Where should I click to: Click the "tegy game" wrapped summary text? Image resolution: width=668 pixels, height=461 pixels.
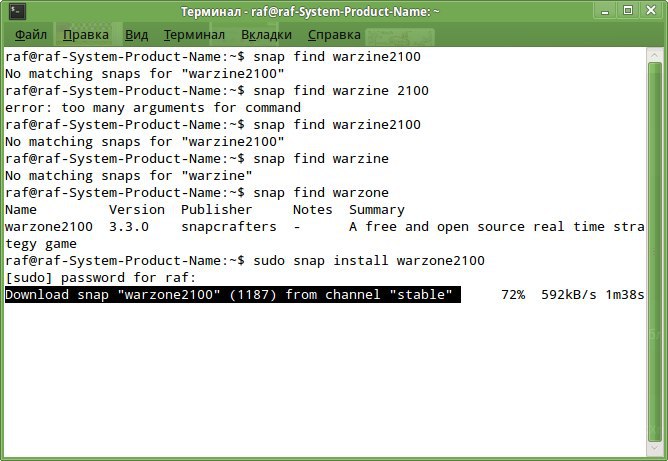(41, 244)
